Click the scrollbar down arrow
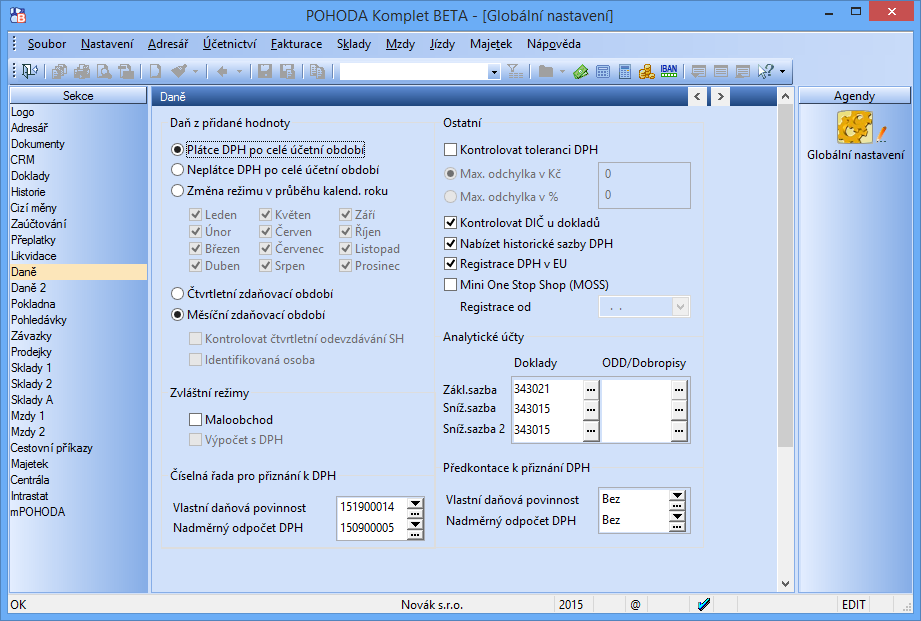The height and width of the screenshot is (621, 921). tap(785, 584)
